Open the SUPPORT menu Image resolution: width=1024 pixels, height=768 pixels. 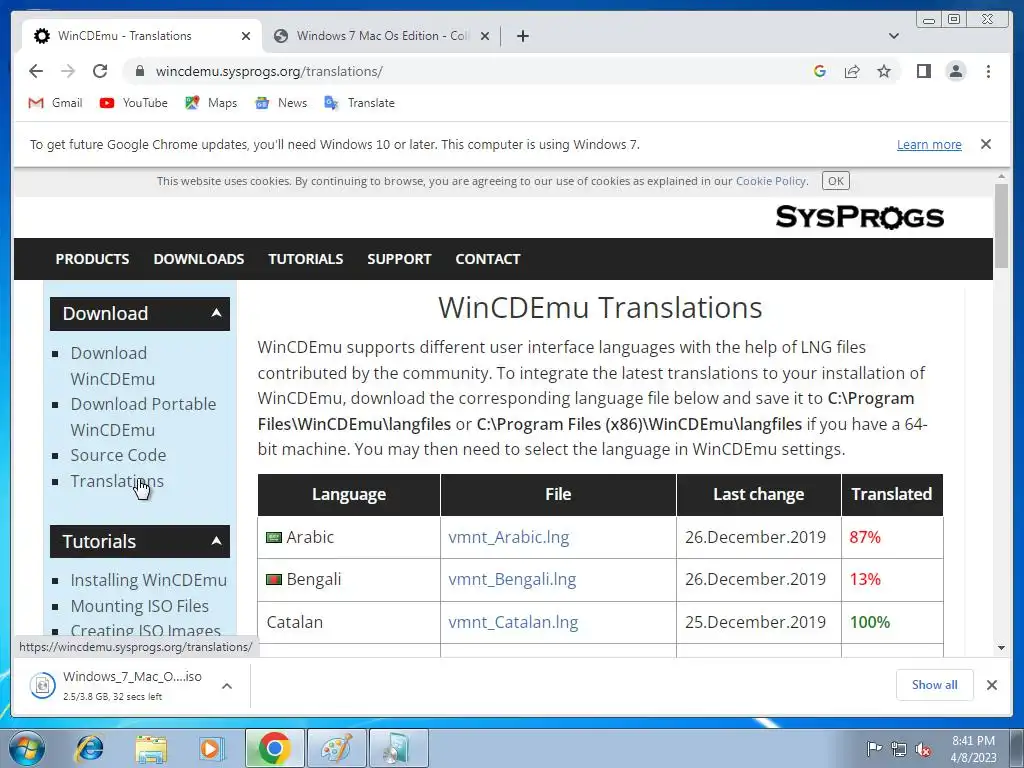399,259
